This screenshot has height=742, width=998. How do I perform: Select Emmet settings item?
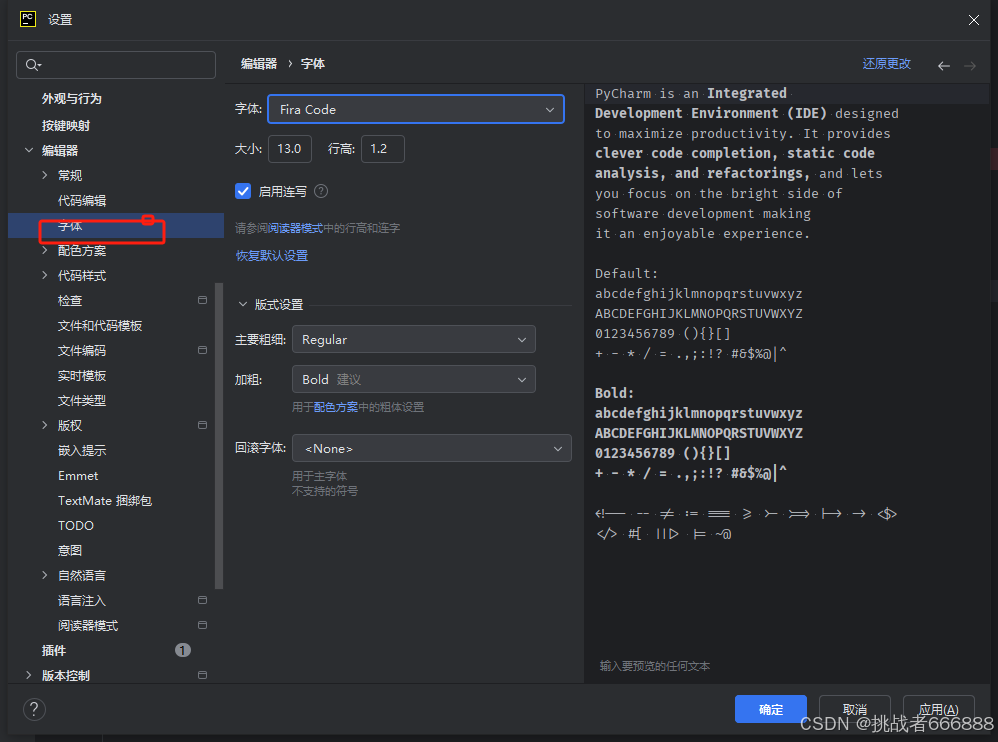pyautogui.click(x=78, y=475)
